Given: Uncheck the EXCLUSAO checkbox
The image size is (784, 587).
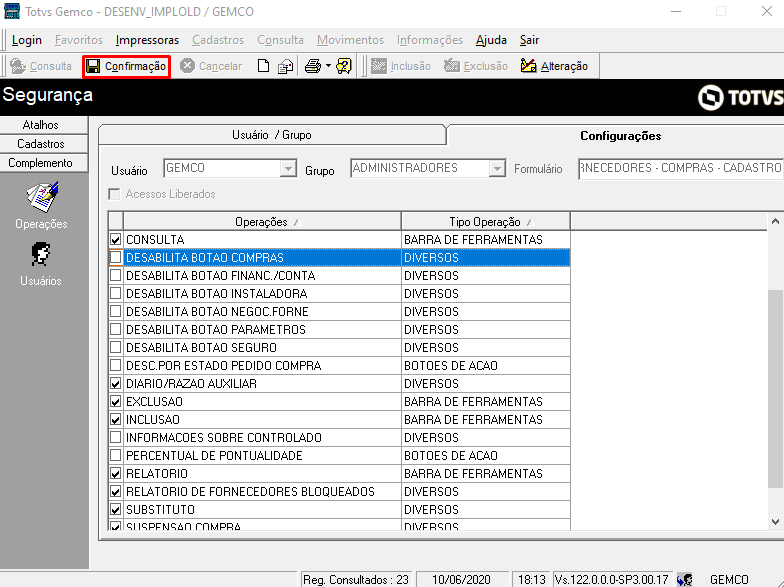Looking at the screenshot, I should (116, 402).
